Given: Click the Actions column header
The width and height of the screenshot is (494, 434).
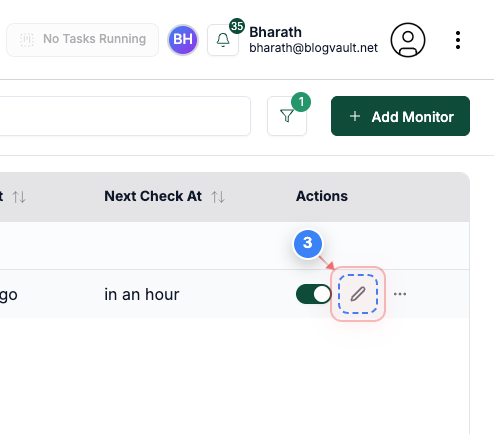Looking at the screenshot, I should 322,196.
